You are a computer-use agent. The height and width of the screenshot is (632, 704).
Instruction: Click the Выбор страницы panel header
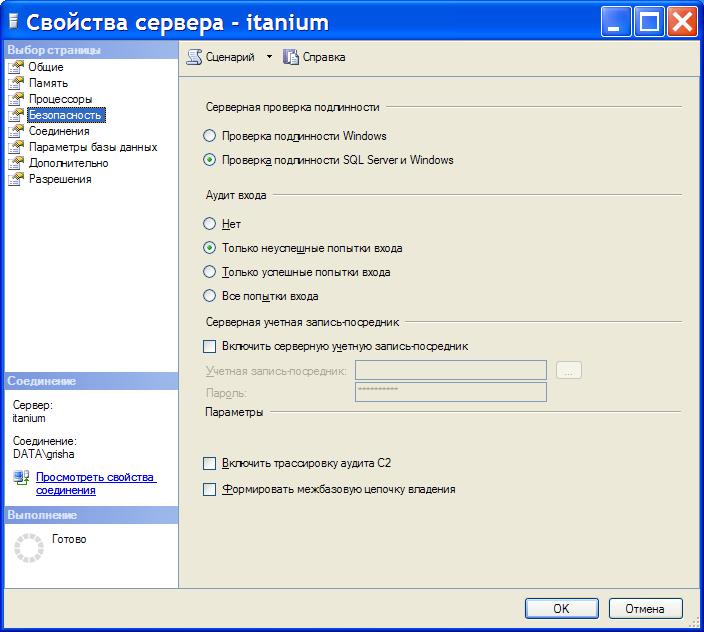(x=91, y=50)
